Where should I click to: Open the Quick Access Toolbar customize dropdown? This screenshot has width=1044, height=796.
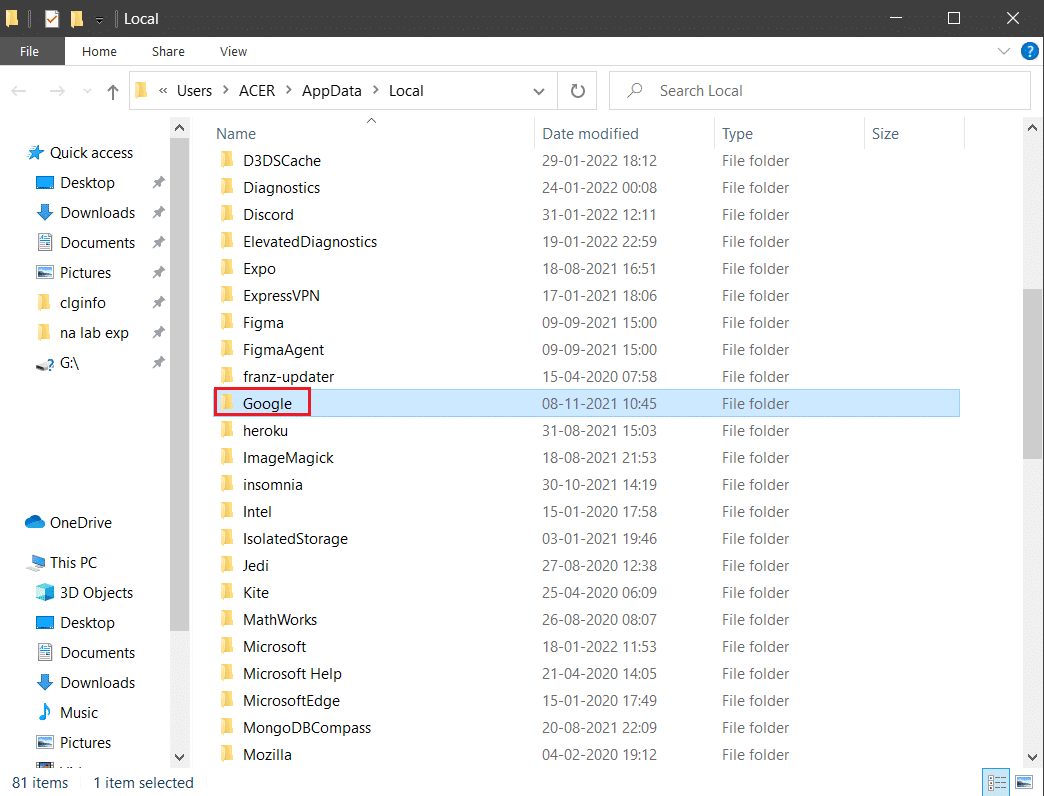tap(97, 18)
